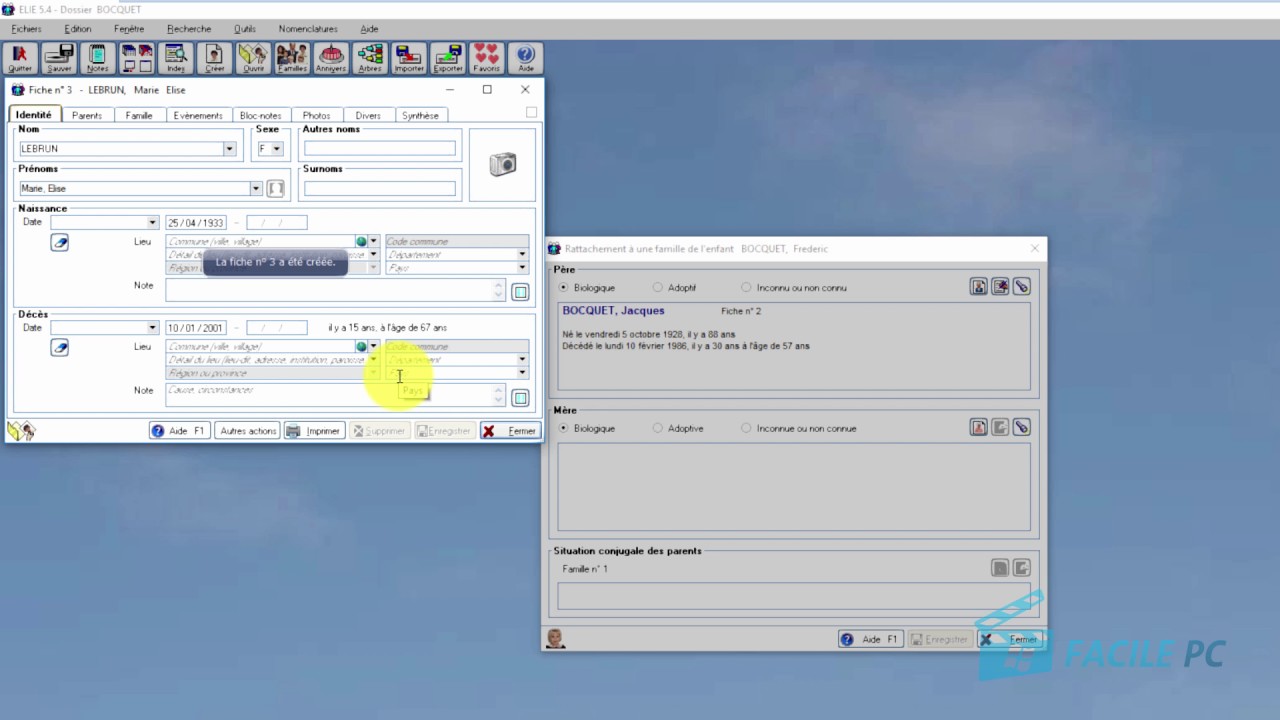The image size is (1280, 720).
Task: Click the Surnoms input field
Action: [380, 188]
